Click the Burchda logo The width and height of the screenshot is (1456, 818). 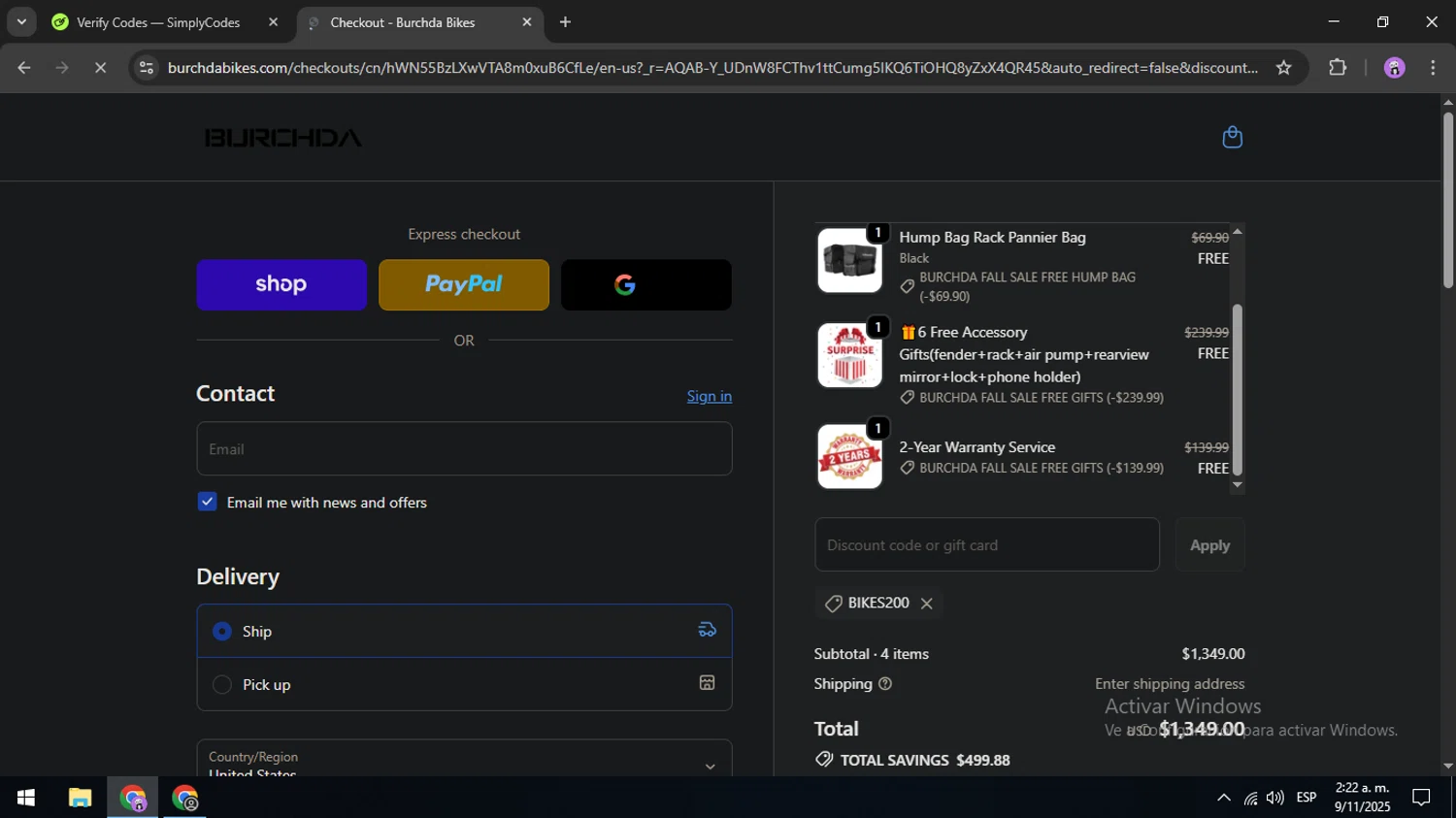tap(282, 138)
